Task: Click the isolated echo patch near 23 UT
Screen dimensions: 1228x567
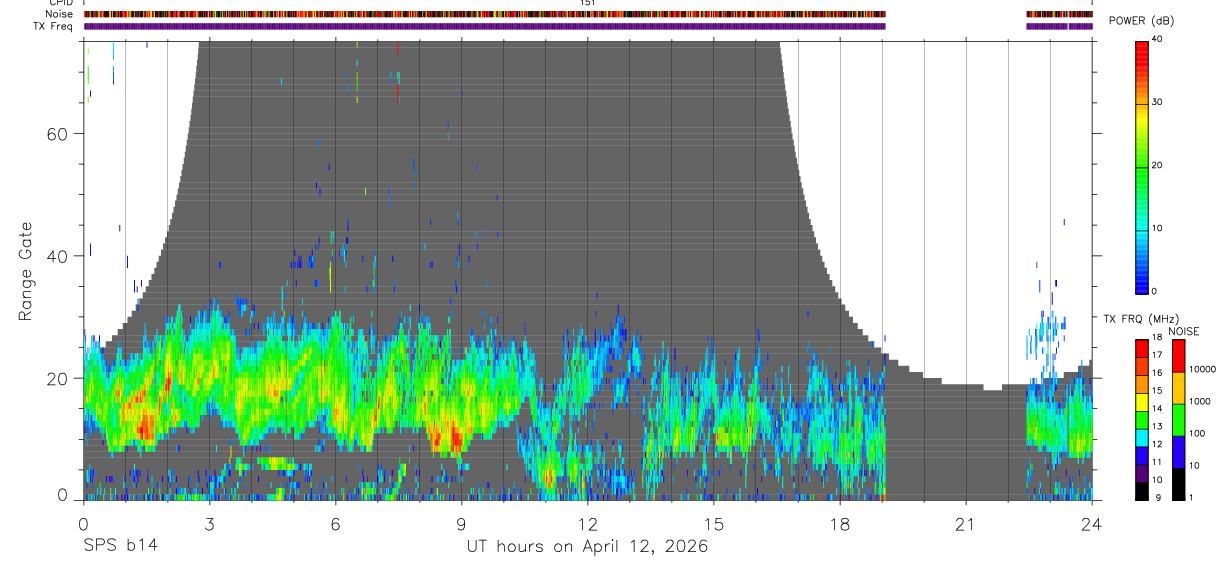Action: click(1046, 337)
